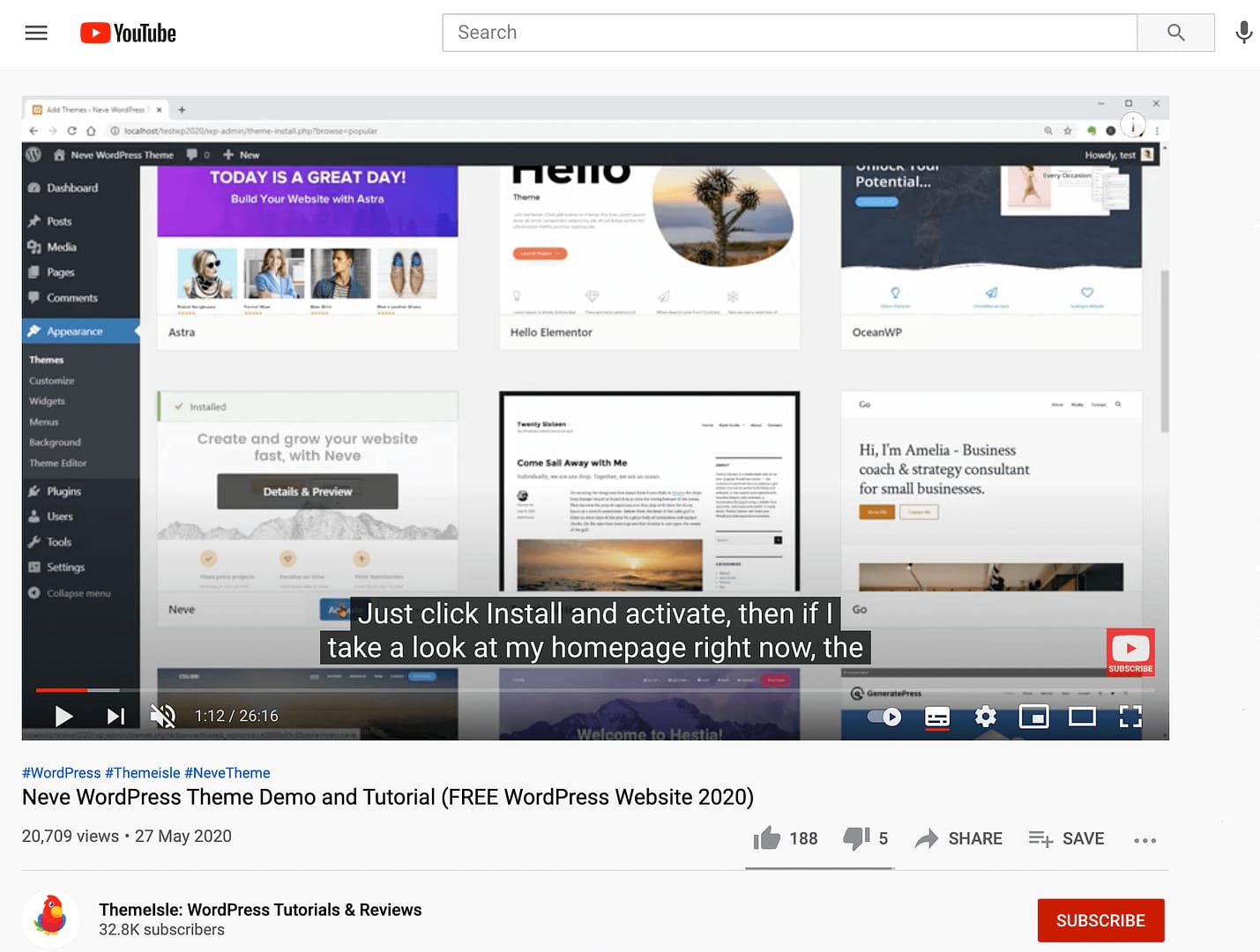Click Neve WordPress Theme site name
Screen dimensions: 1260x952
coord(114,154)
